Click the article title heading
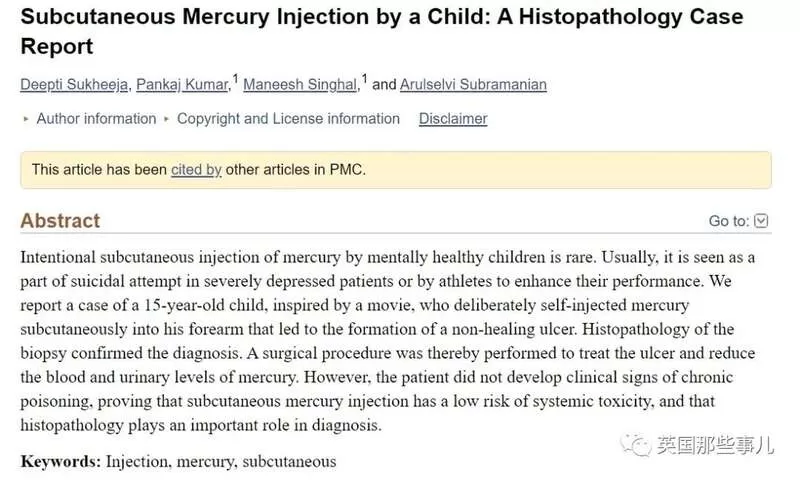Screen dimensions: 800x480 (382, 32)
